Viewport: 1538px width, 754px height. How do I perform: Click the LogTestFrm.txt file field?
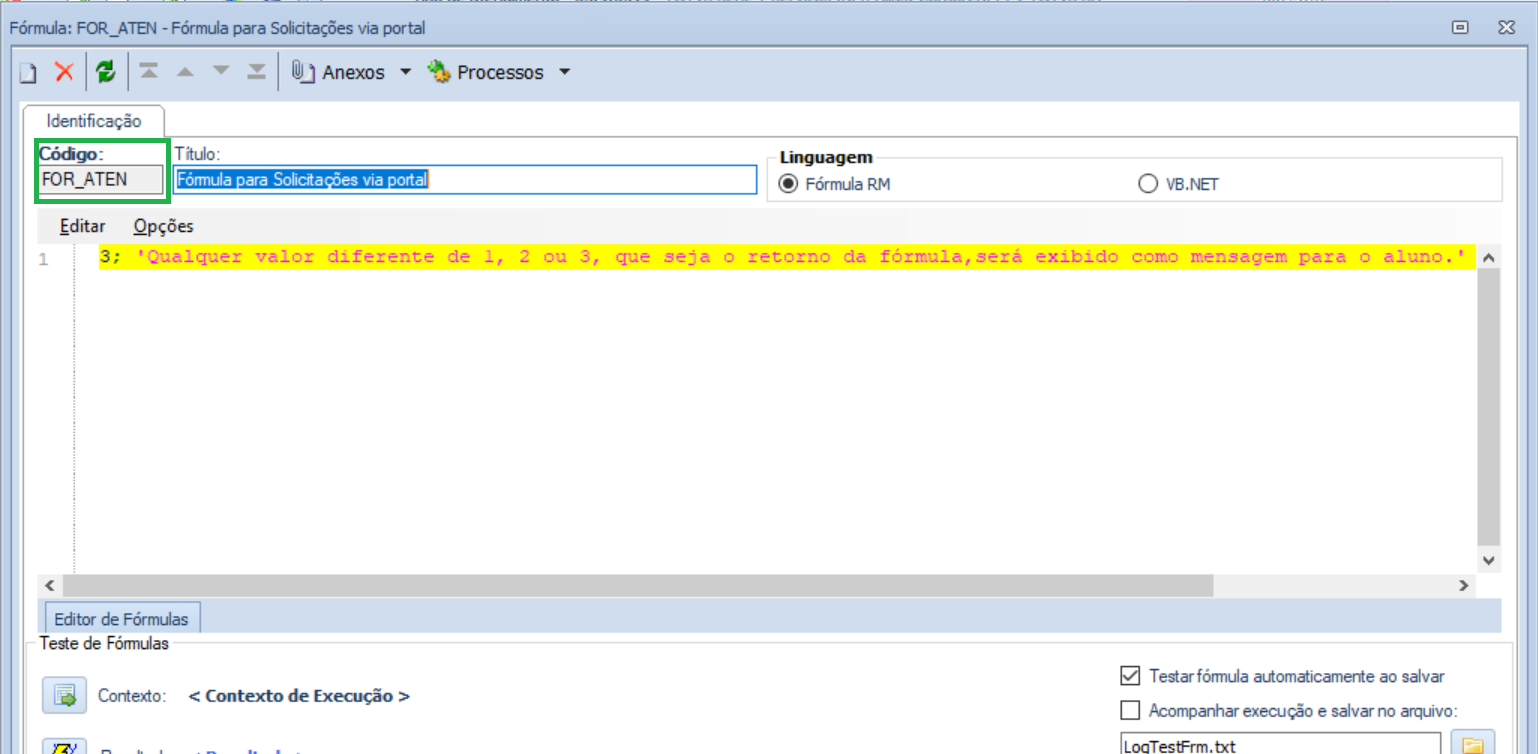(x=1281, y=744)
